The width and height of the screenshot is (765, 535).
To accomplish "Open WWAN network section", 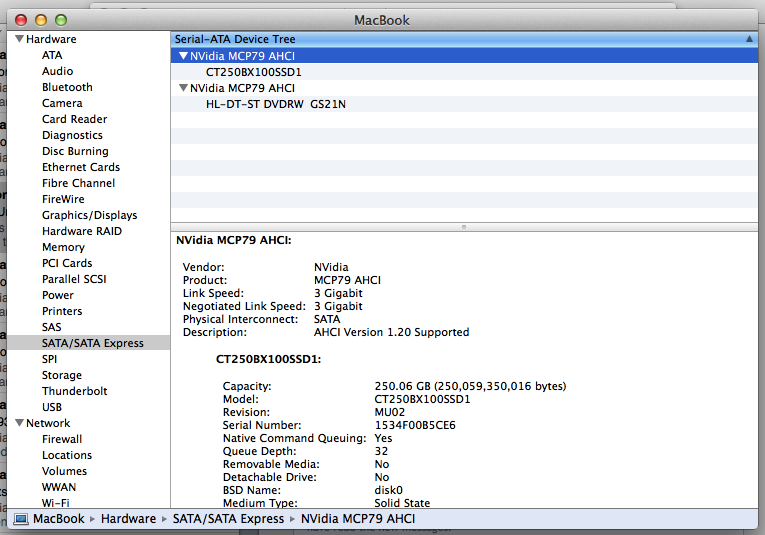I will coord(59,487).
